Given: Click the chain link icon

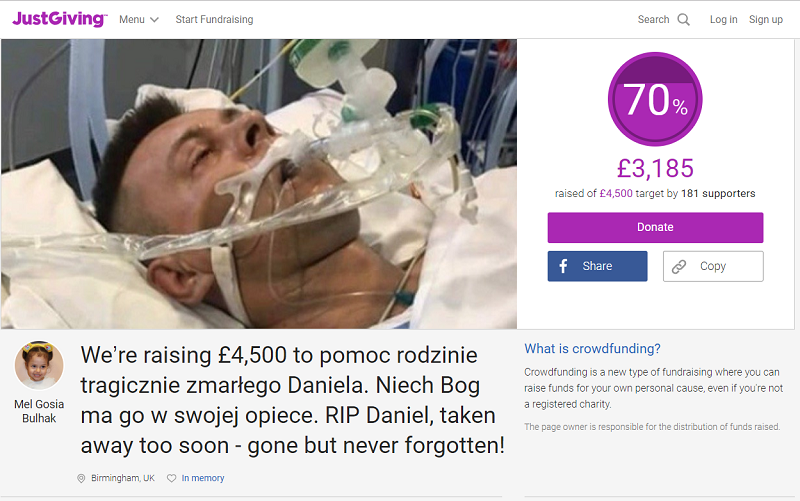Looking at the screenshot, I should [x=679, y=266].
